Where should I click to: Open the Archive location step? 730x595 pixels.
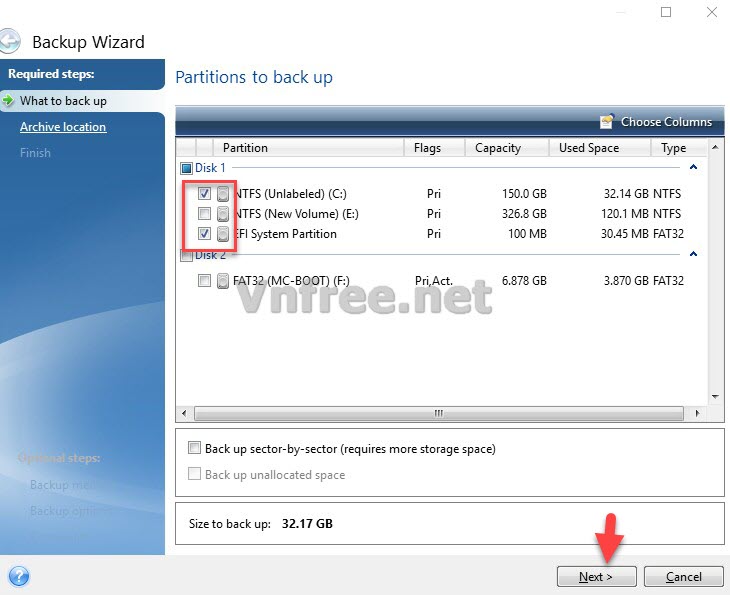coord(63,127)
